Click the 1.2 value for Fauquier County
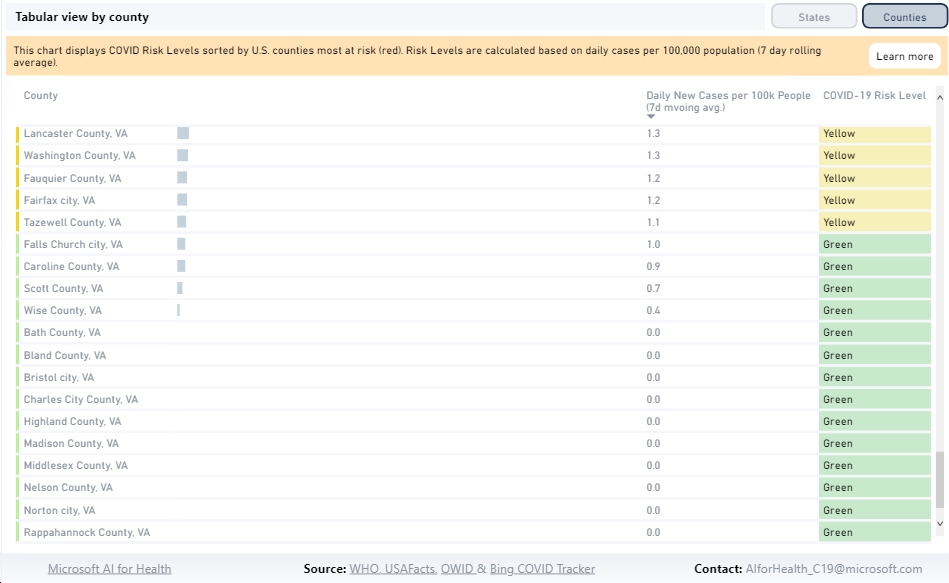Screen dimensions: 949x583 pyautogui.click(x=653, y=178)
